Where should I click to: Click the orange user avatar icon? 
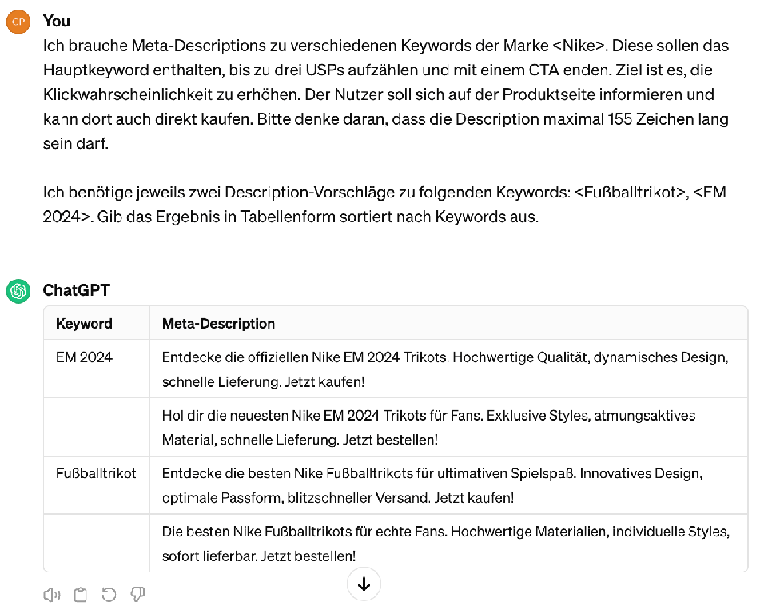(18, 21)
